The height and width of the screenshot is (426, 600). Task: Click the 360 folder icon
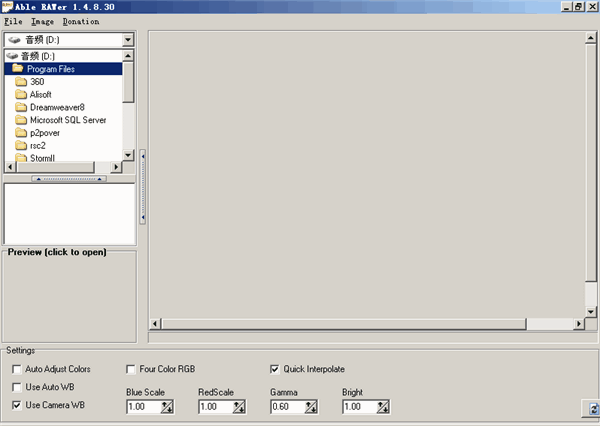pos(21,82)
